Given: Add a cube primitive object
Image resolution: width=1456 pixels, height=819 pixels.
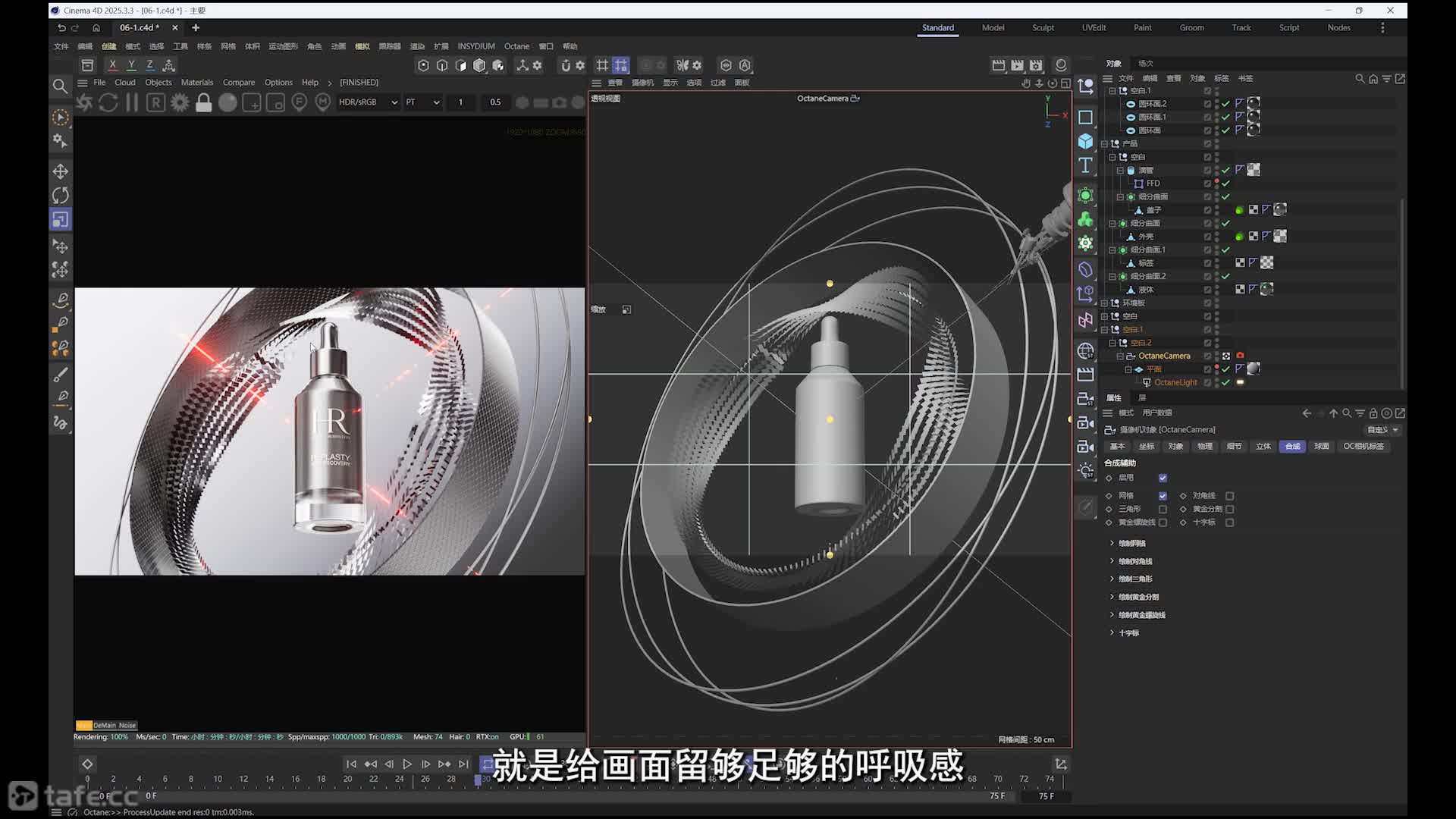Looking at the screenshot, I should pyautogui.click(x=1085, y=142).
